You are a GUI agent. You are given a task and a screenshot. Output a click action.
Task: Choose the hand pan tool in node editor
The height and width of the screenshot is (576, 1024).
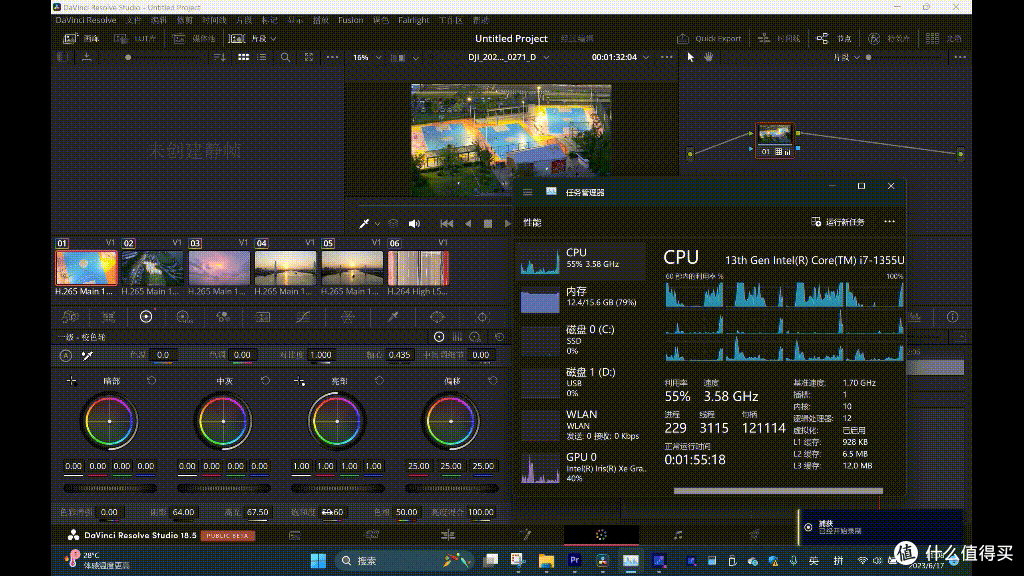[x=709, y=57]
